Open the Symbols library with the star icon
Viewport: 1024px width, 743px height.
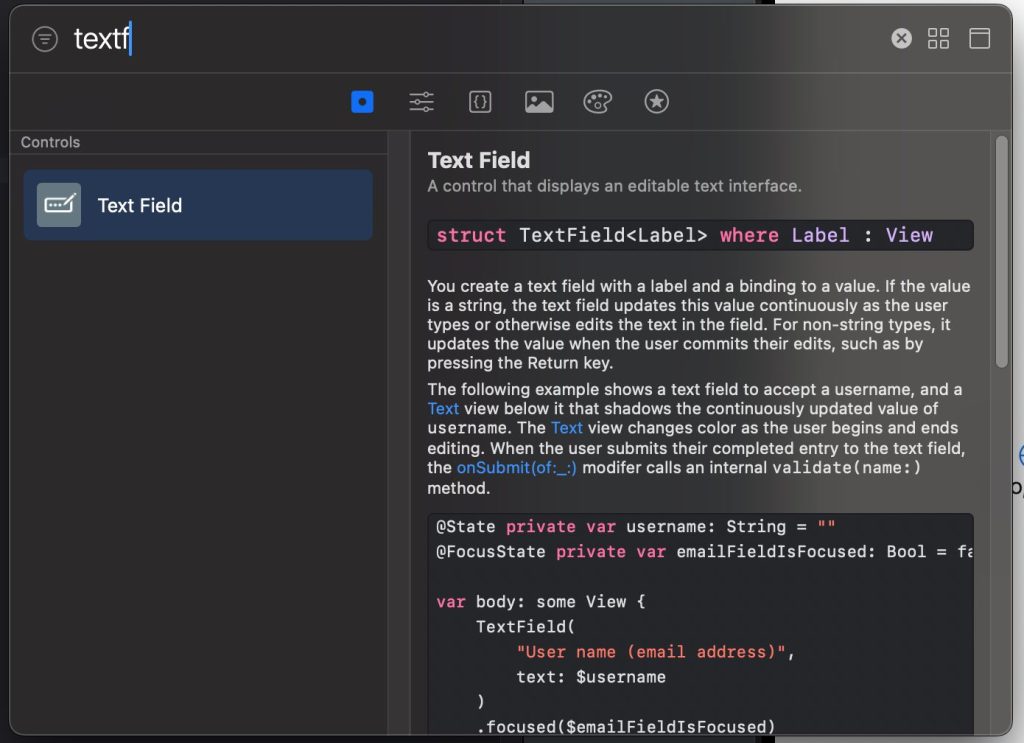point(656,102)
